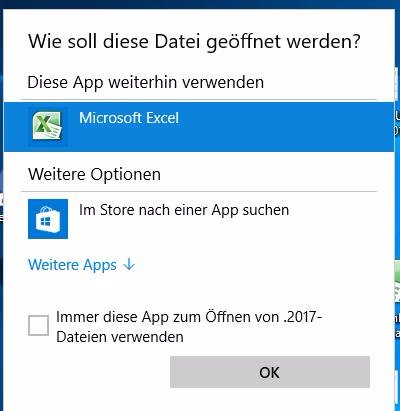Click the down arrow beside Weitere Apps

[129, 265]
